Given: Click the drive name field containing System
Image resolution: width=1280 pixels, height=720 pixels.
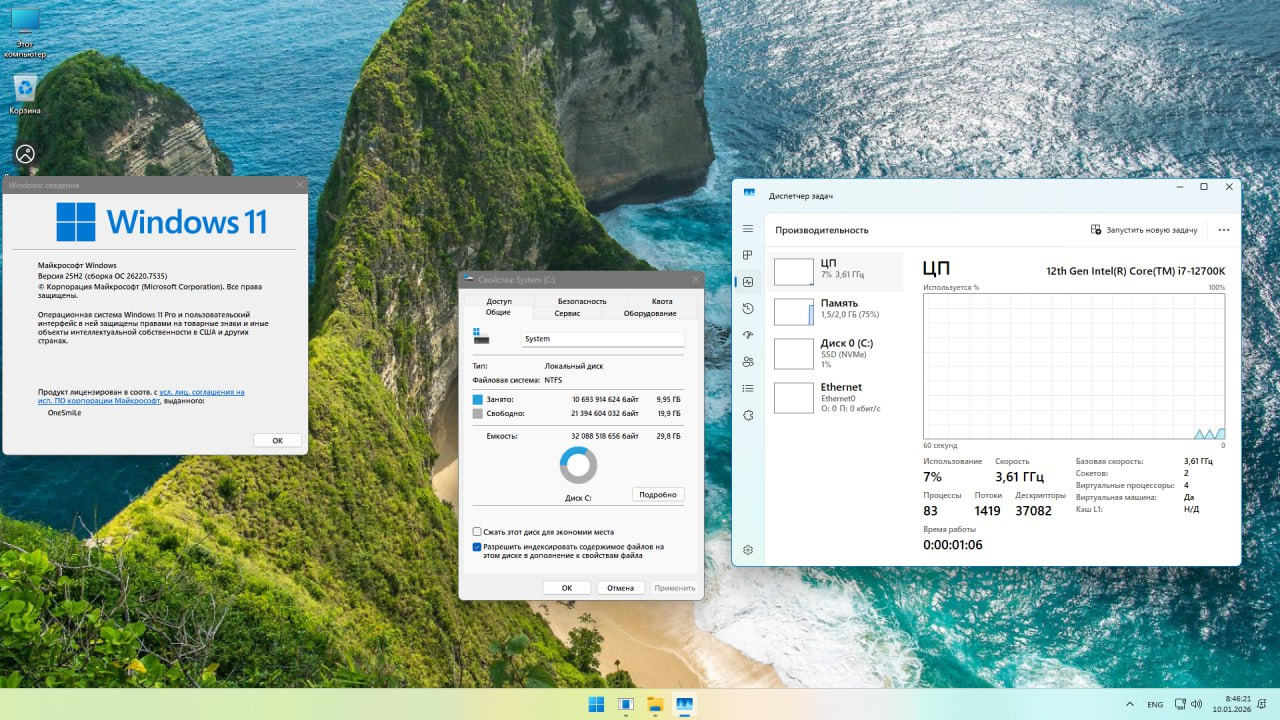Looking at the screenshot, I should 603,339.
